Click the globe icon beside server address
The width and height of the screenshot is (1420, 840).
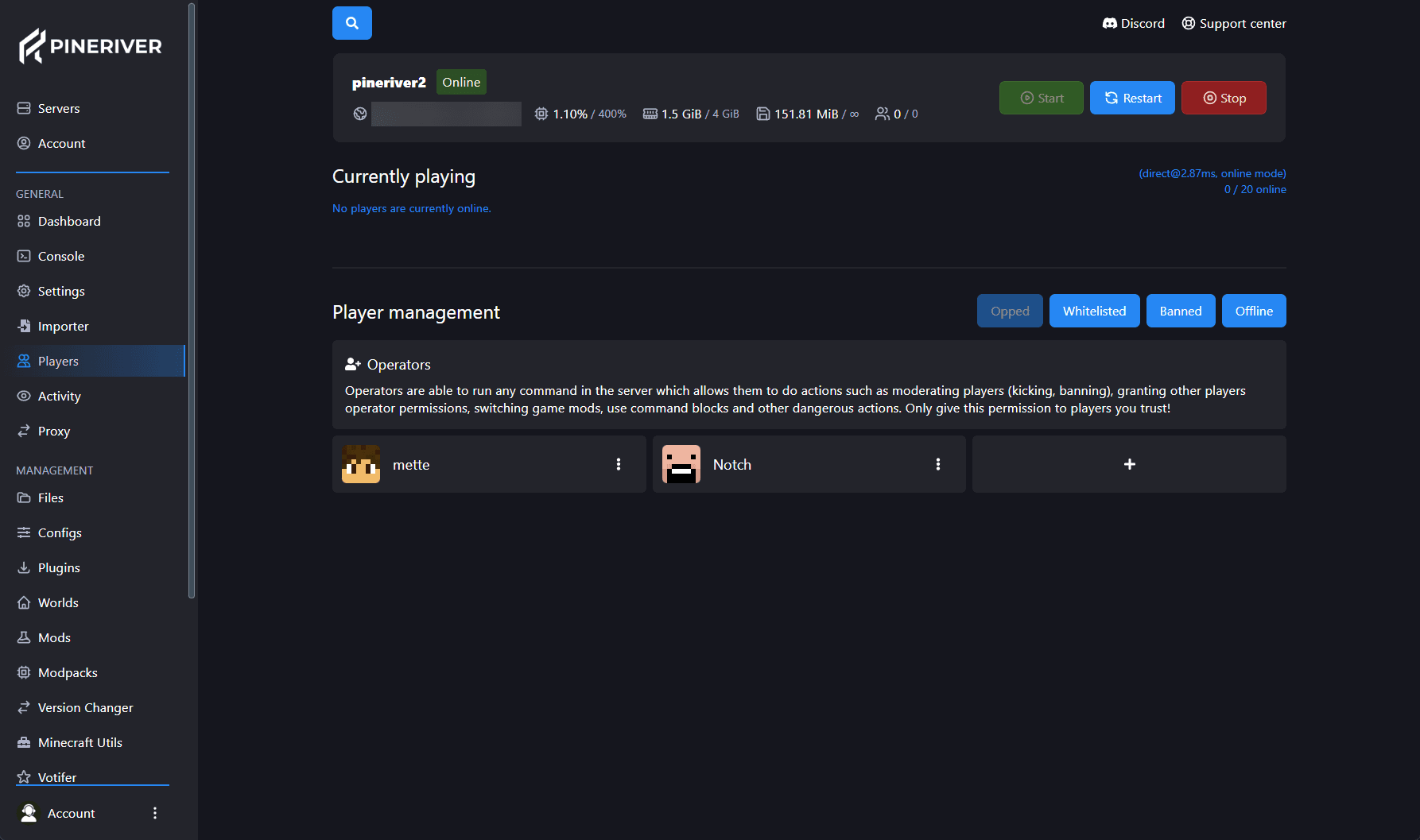point(360,114)
